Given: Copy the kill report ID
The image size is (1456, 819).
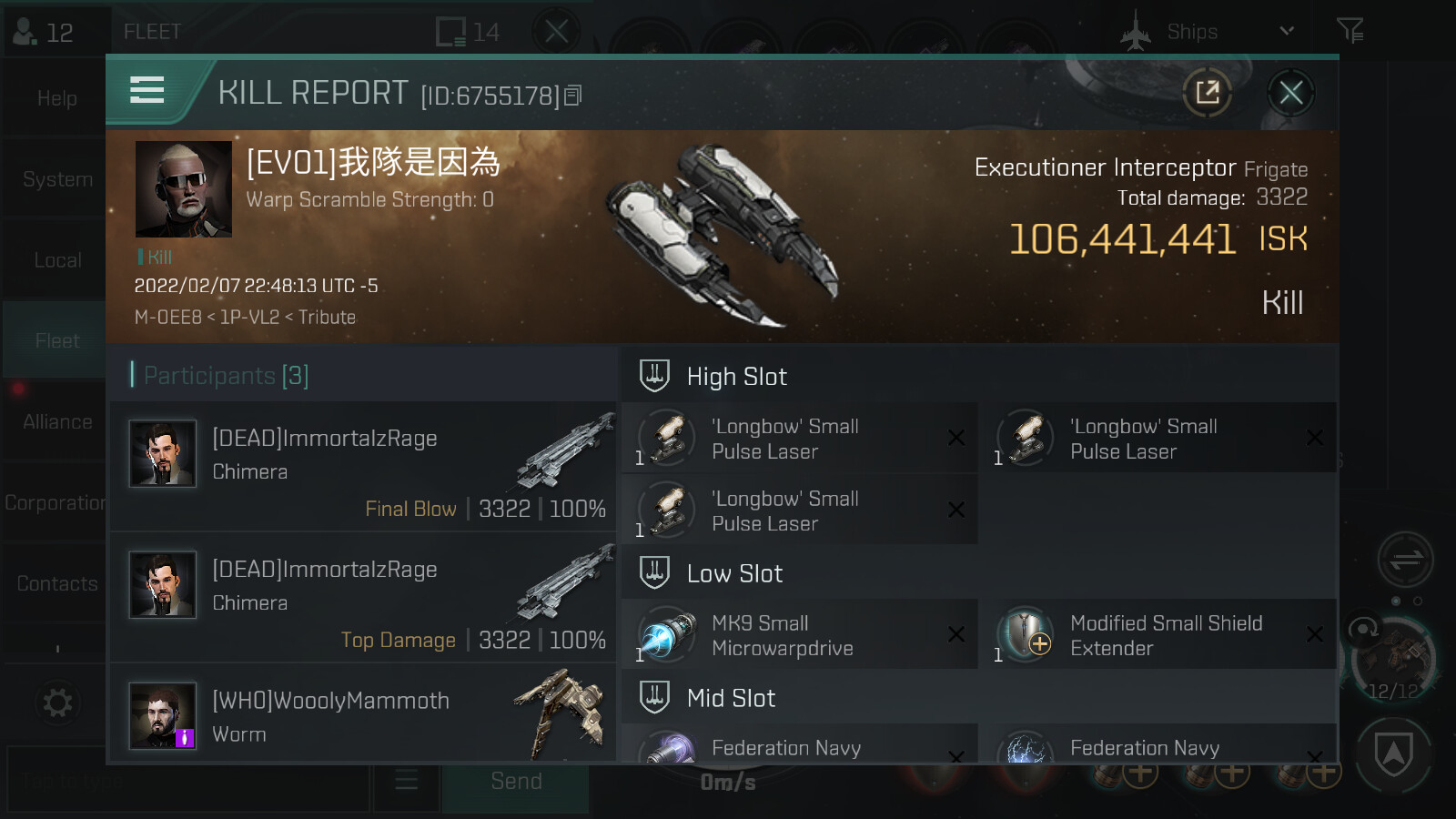Looking at the screenshot, I should tap(572, 96).
